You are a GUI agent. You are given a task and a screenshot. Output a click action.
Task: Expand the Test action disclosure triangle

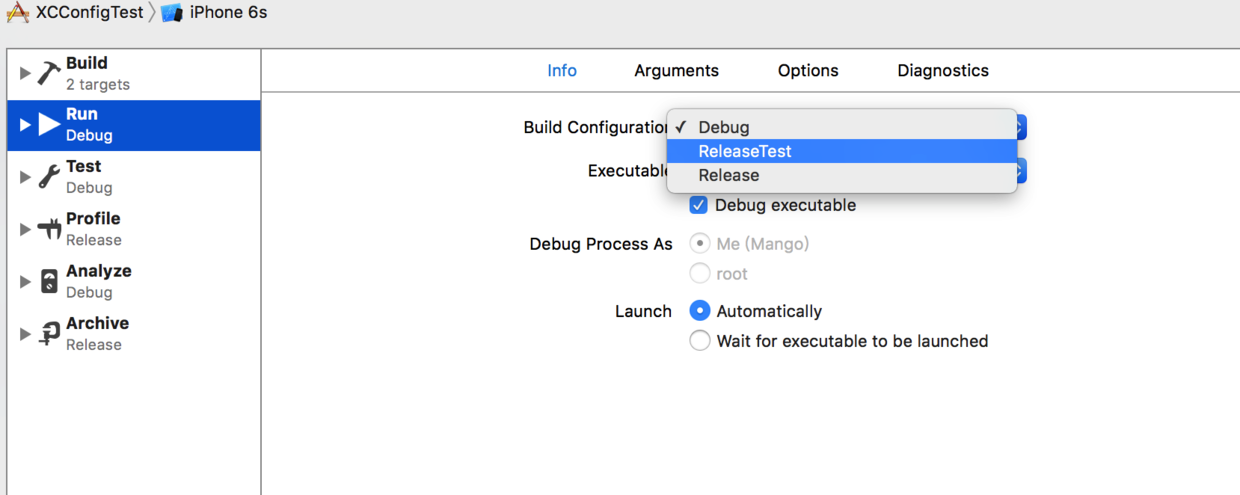25,177
